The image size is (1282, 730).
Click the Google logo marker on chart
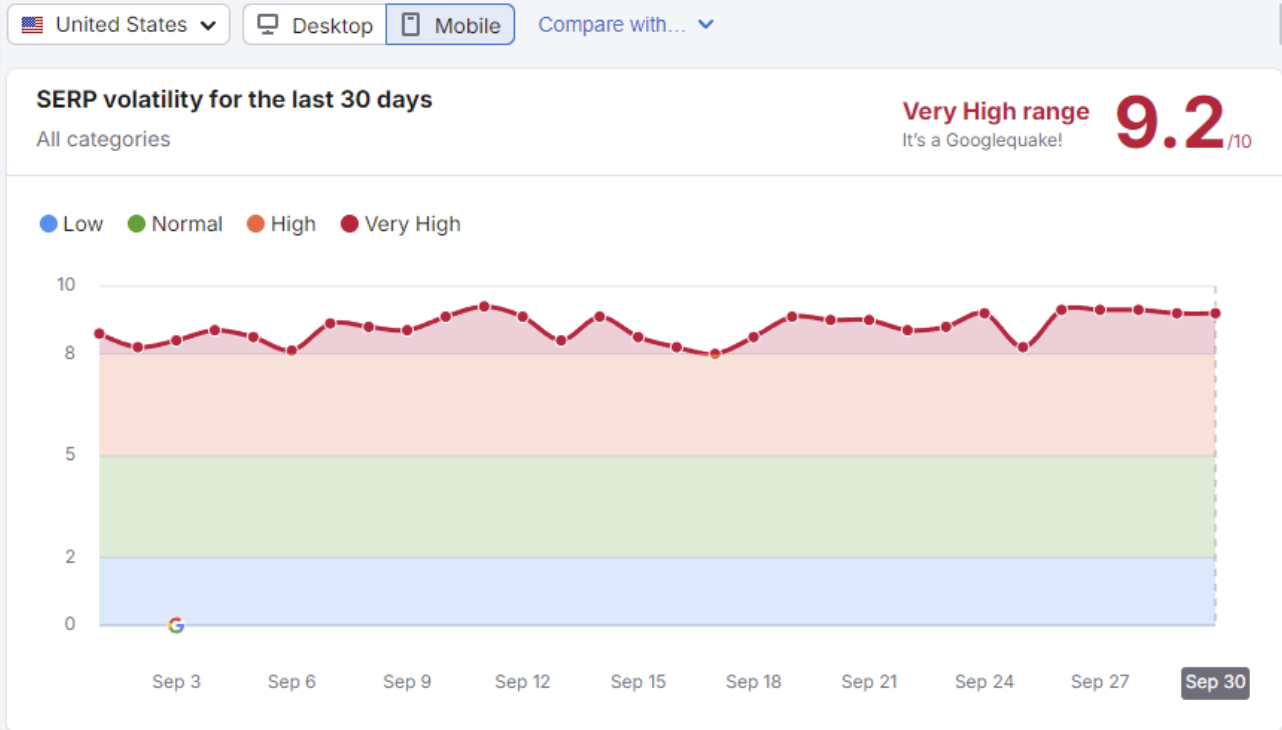(176, 625)
